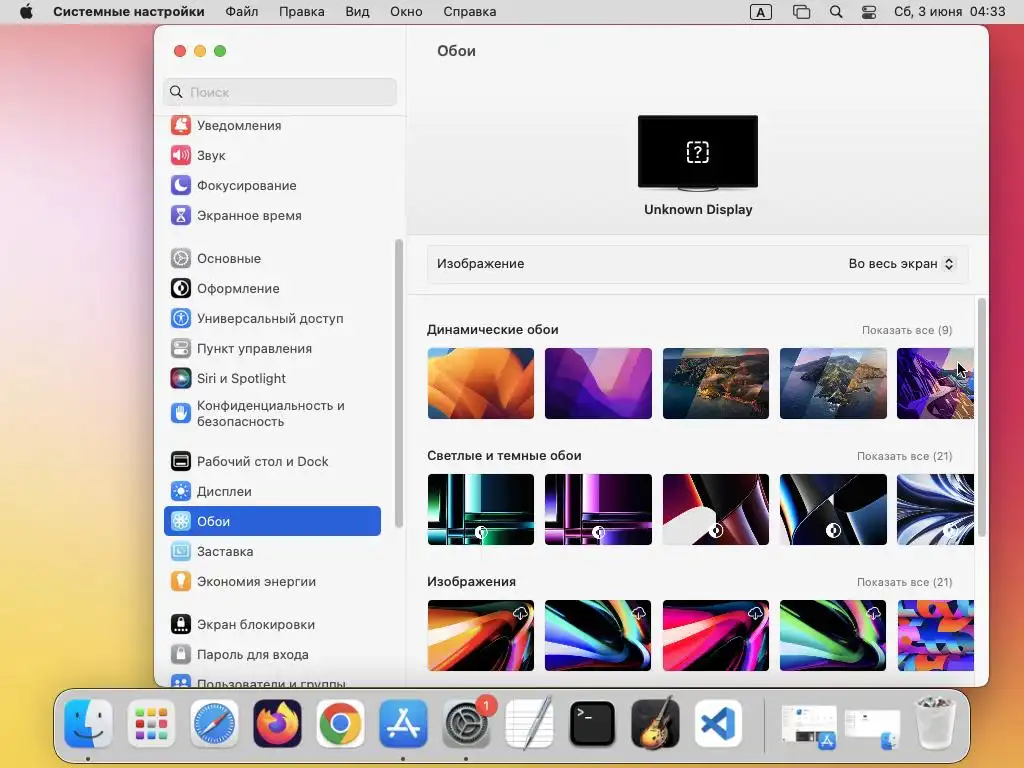The width and height of the screenshot is (1024, 768).
Task: Open the Справка menu
Action: (x=470, y=12)
